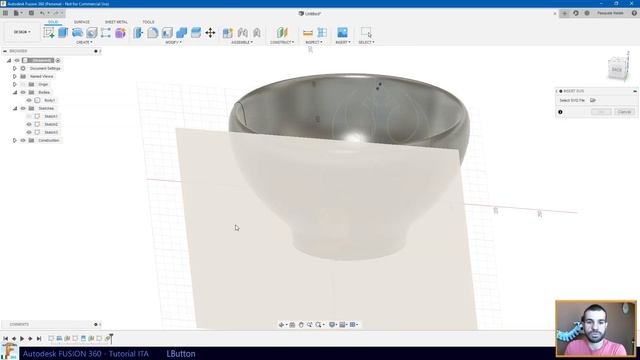Viewport: 640px width, 360px height.
Task: Select the Move/Copy tool
Action: pyautogui.click(x=210, y=33)
